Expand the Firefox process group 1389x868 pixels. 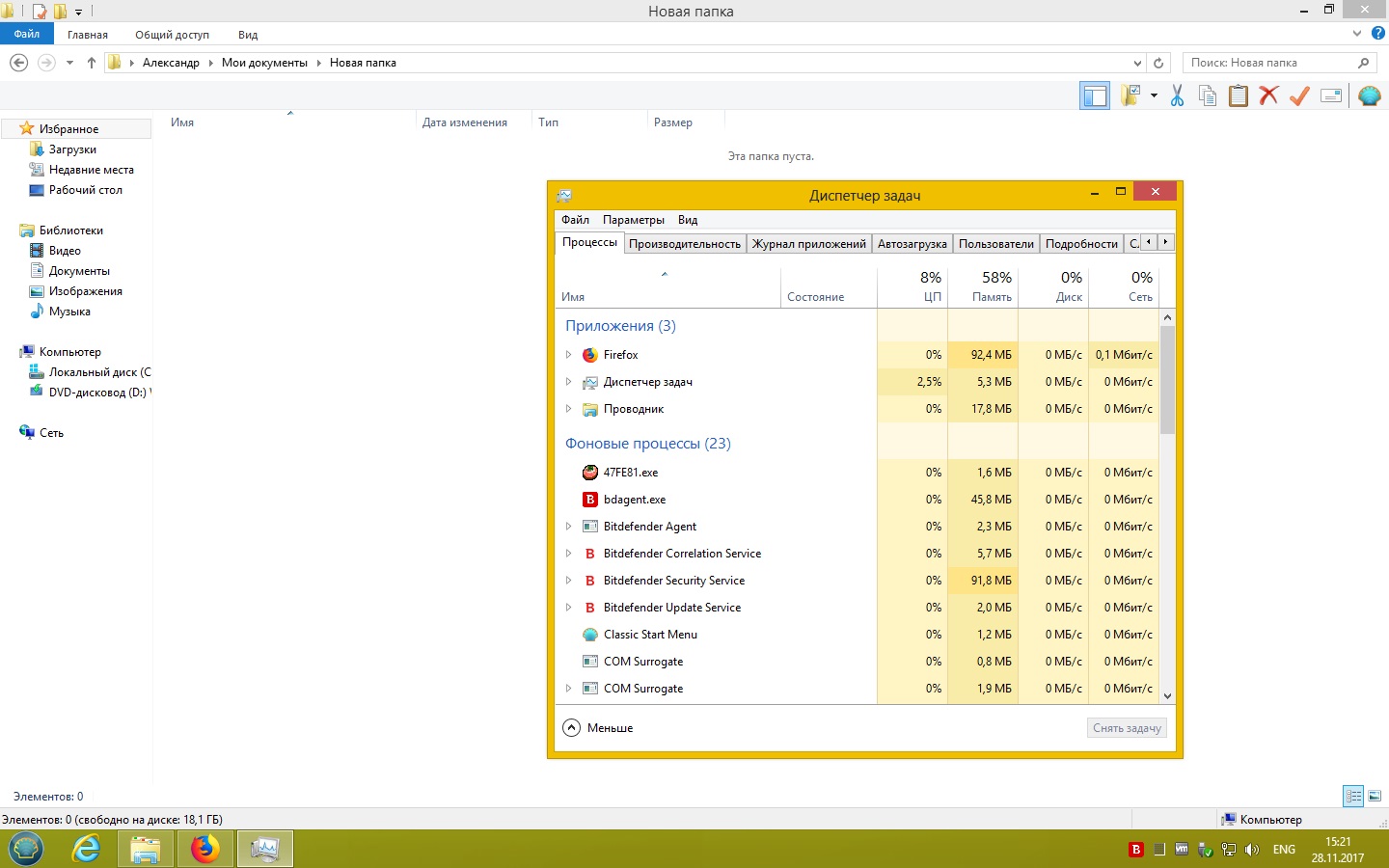pos(568,355)
